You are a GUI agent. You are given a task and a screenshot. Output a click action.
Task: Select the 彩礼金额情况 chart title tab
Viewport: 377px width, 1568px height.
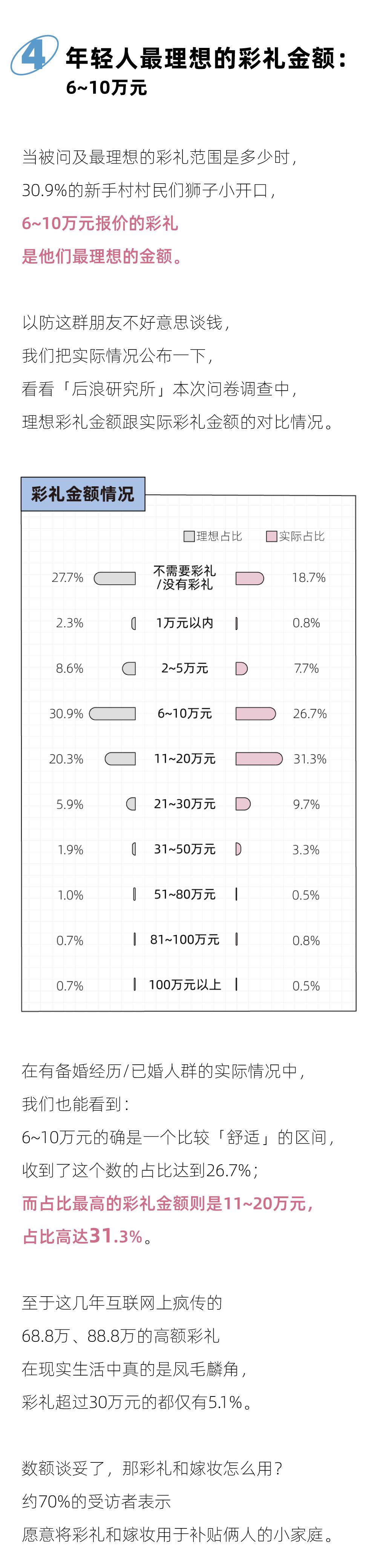83,494
